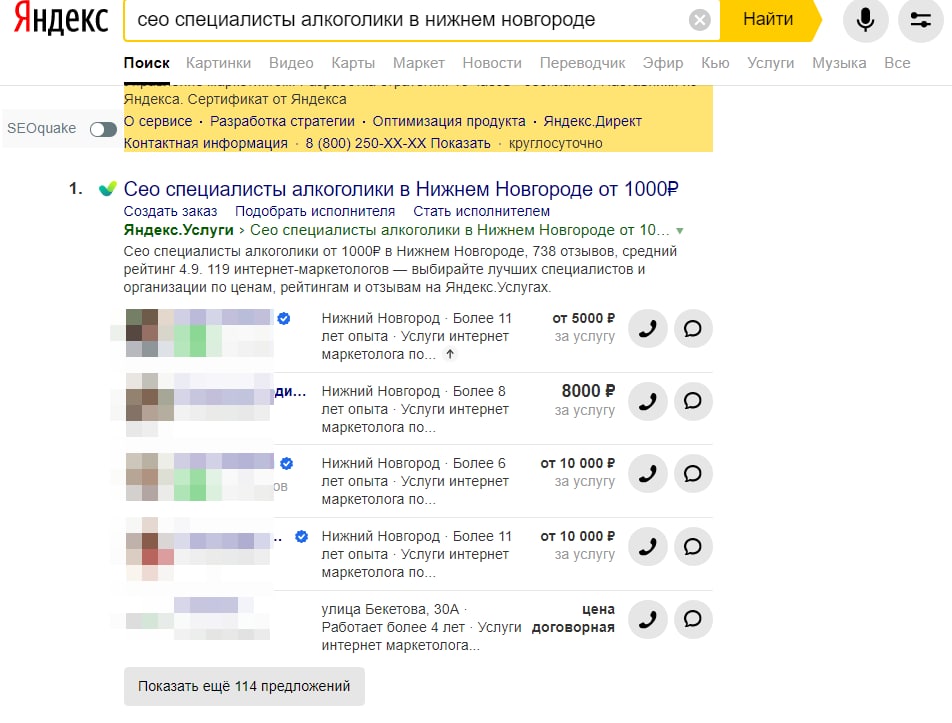This screenshot has width=952, height=723.
Task: Message the specialist priced от 5000 ₽
Action: pos(693,329)
